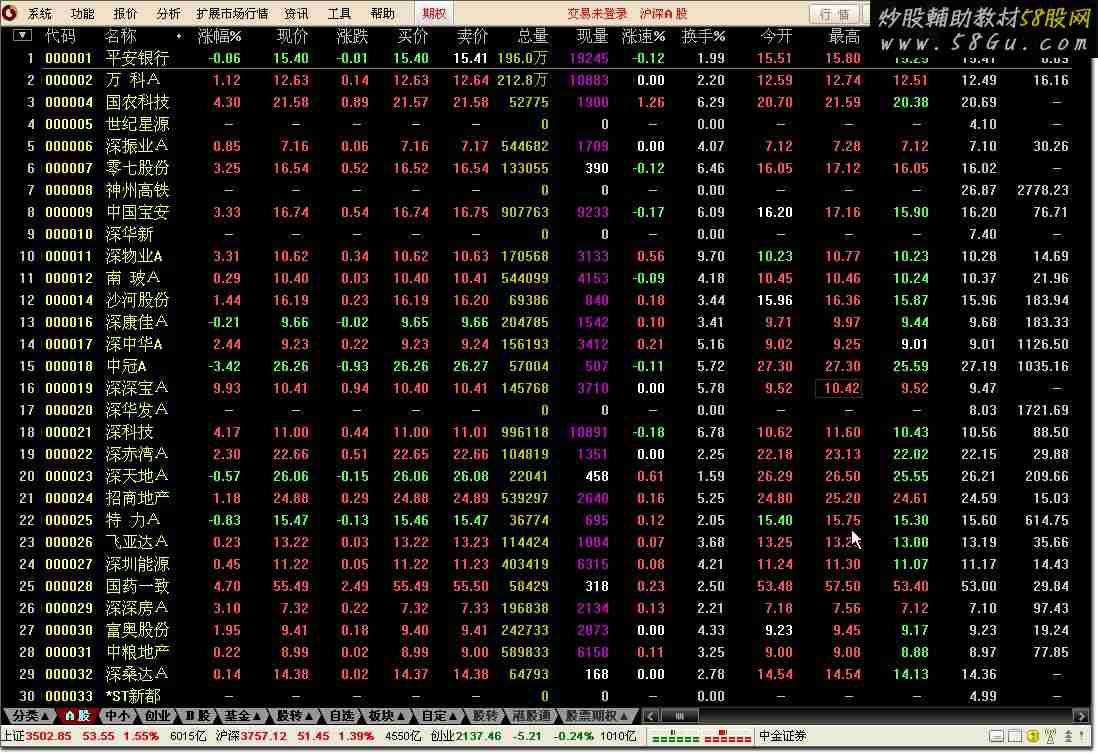Click stock name 富奥股份
This screenshot has height=754, width=1098.
137,630
